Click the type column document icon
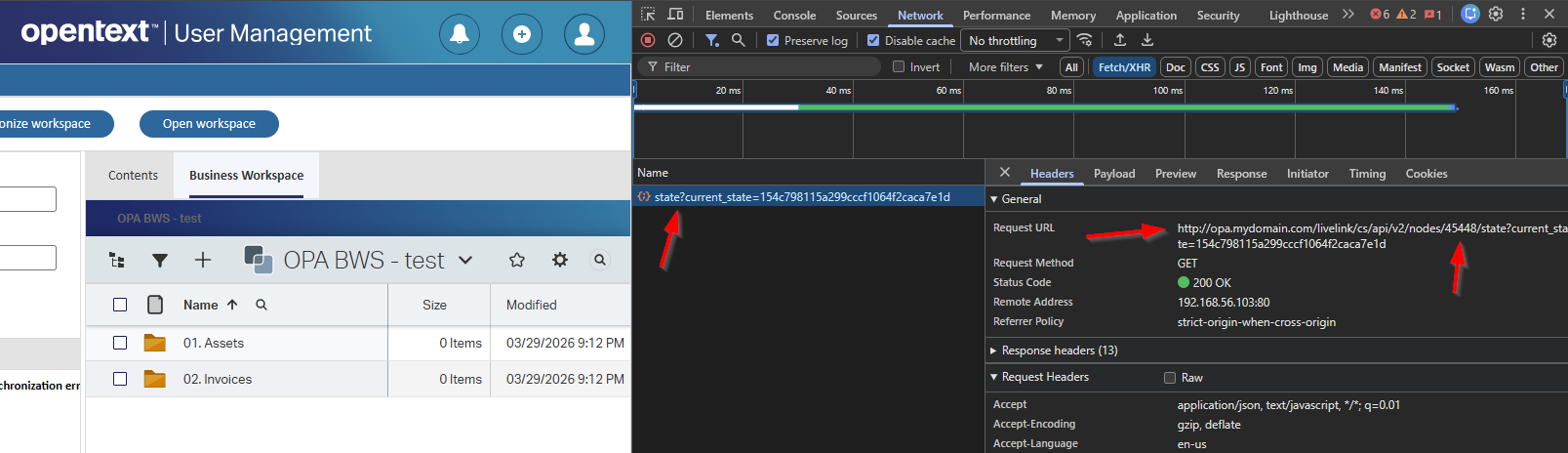The height and width of the screenshot is (453, 1568). pyautogui.click(x=155, y=305)
